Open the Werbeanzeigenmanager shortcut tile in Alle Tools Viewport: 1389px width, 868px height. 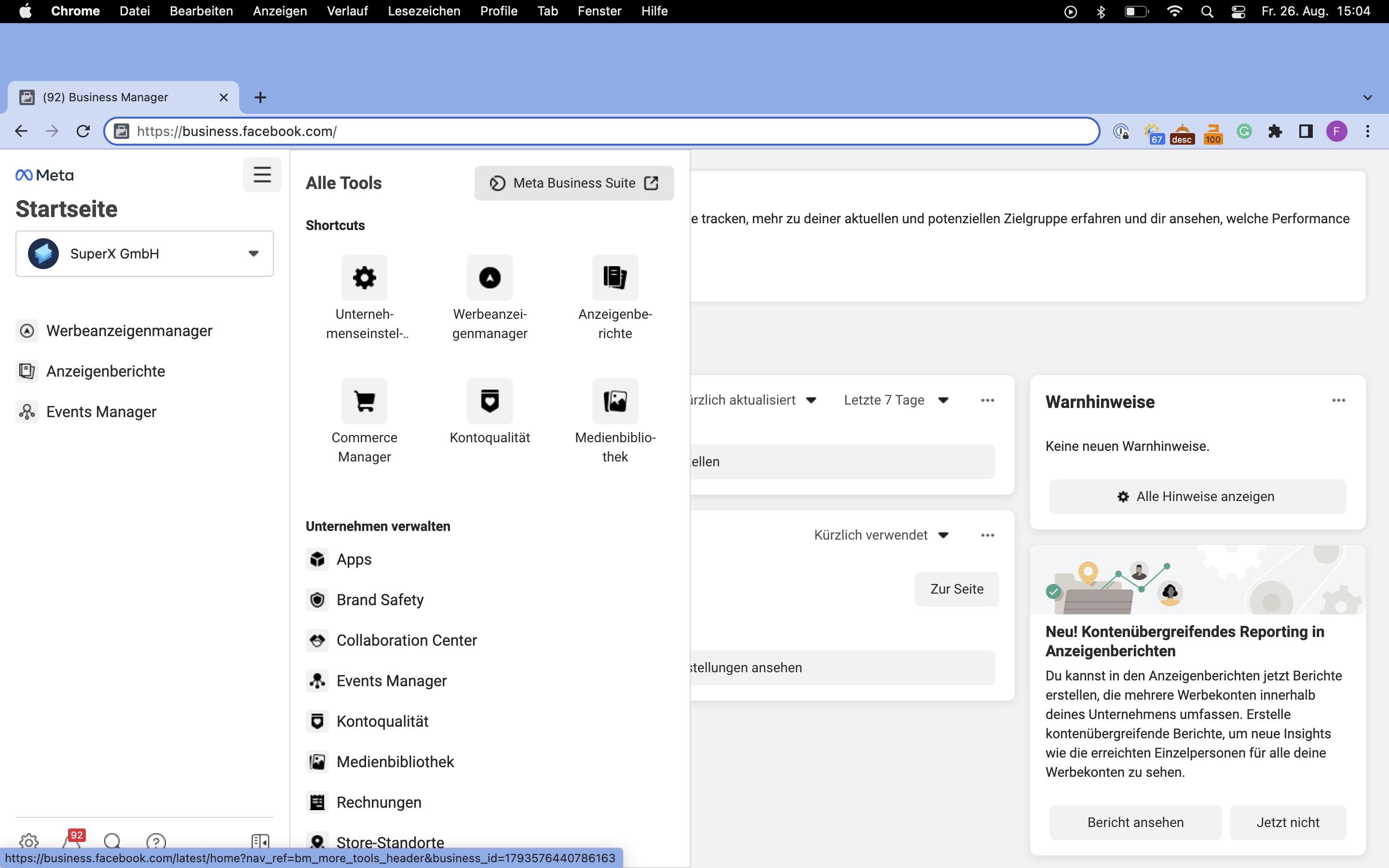point(490,277)
